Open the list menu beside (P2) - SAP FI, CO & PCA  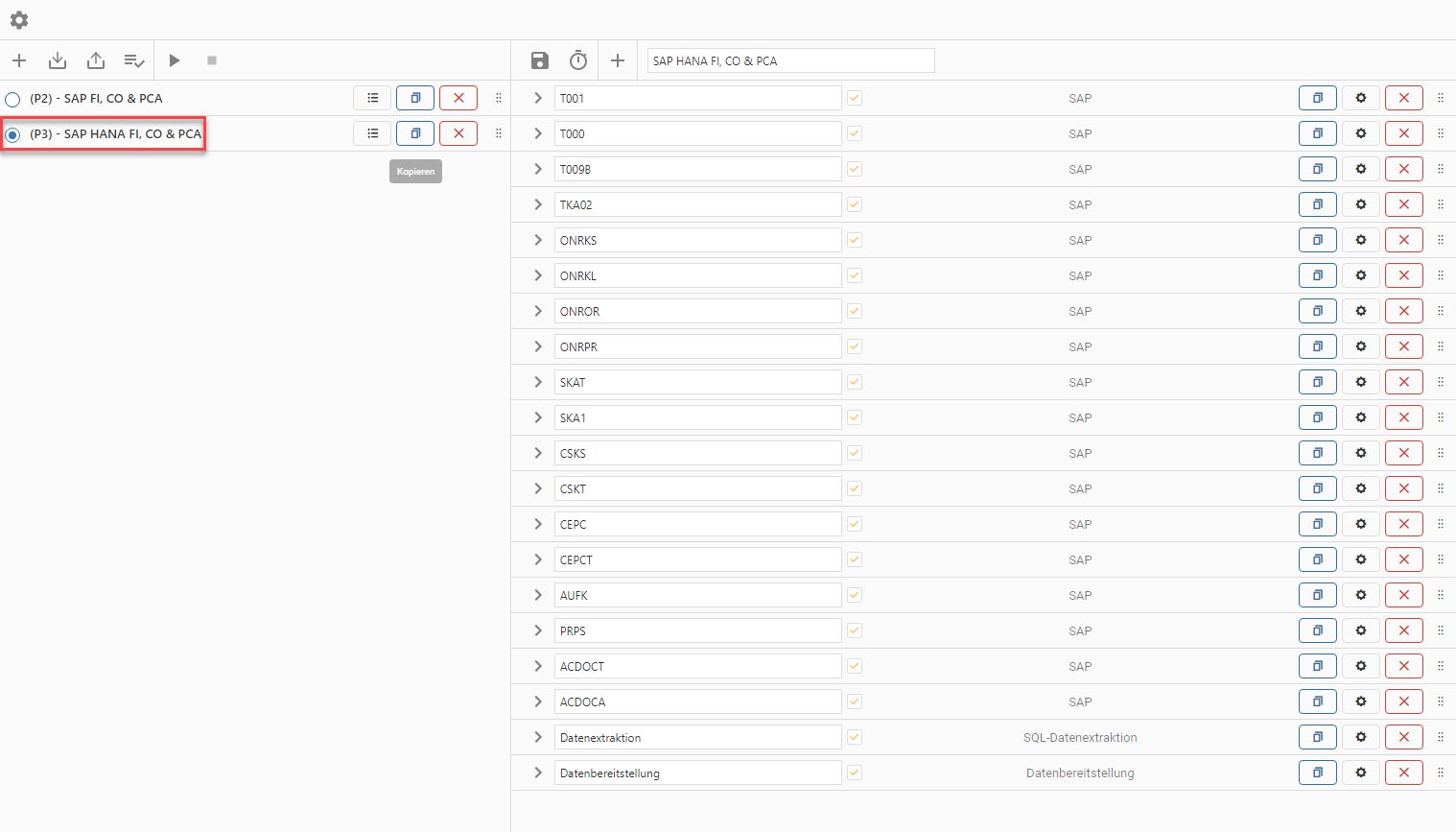tap(372, 97)
